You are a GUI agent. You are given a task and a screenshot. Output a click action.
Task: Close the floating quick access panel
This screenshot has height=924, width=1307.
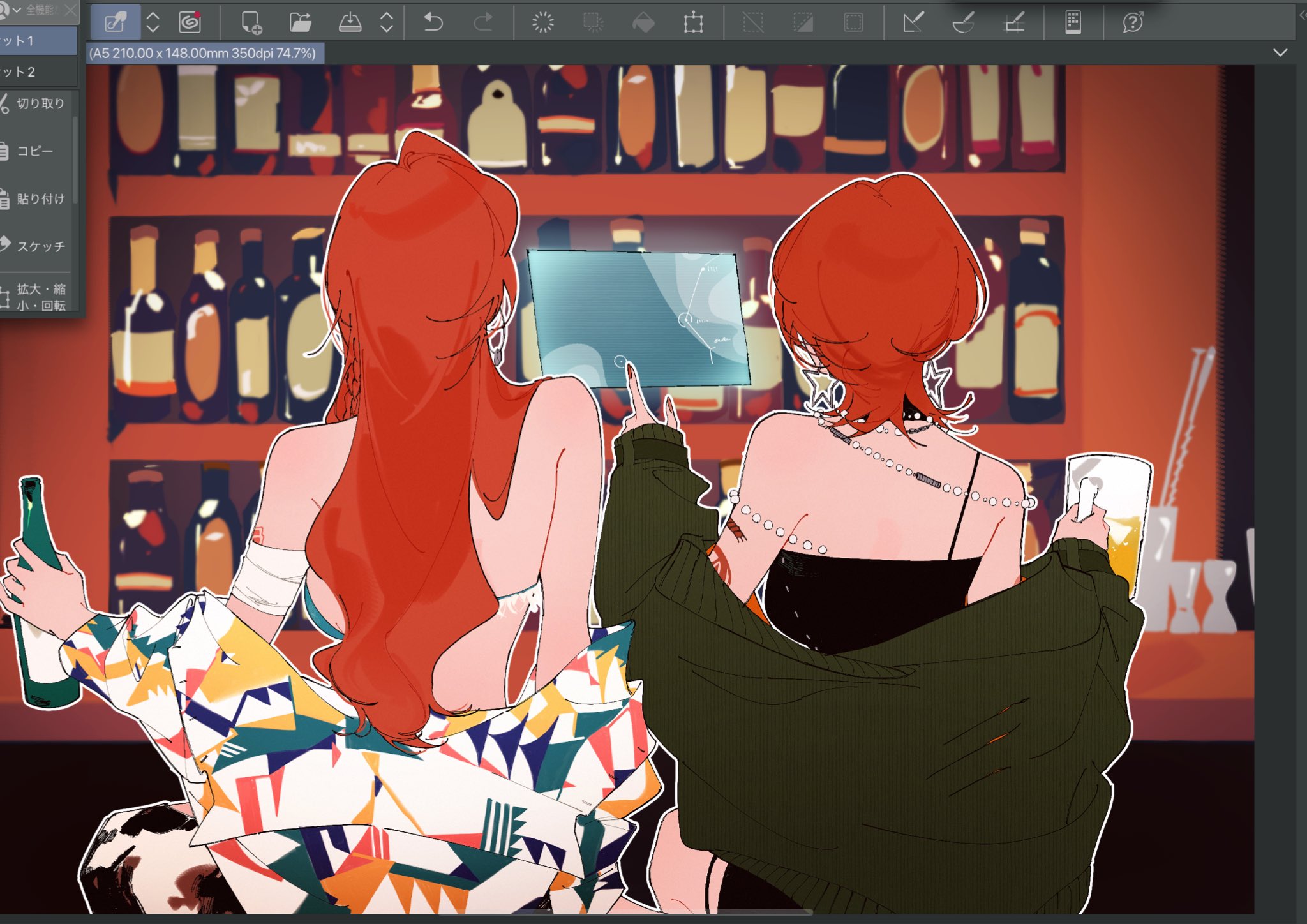tap(71, 10)
